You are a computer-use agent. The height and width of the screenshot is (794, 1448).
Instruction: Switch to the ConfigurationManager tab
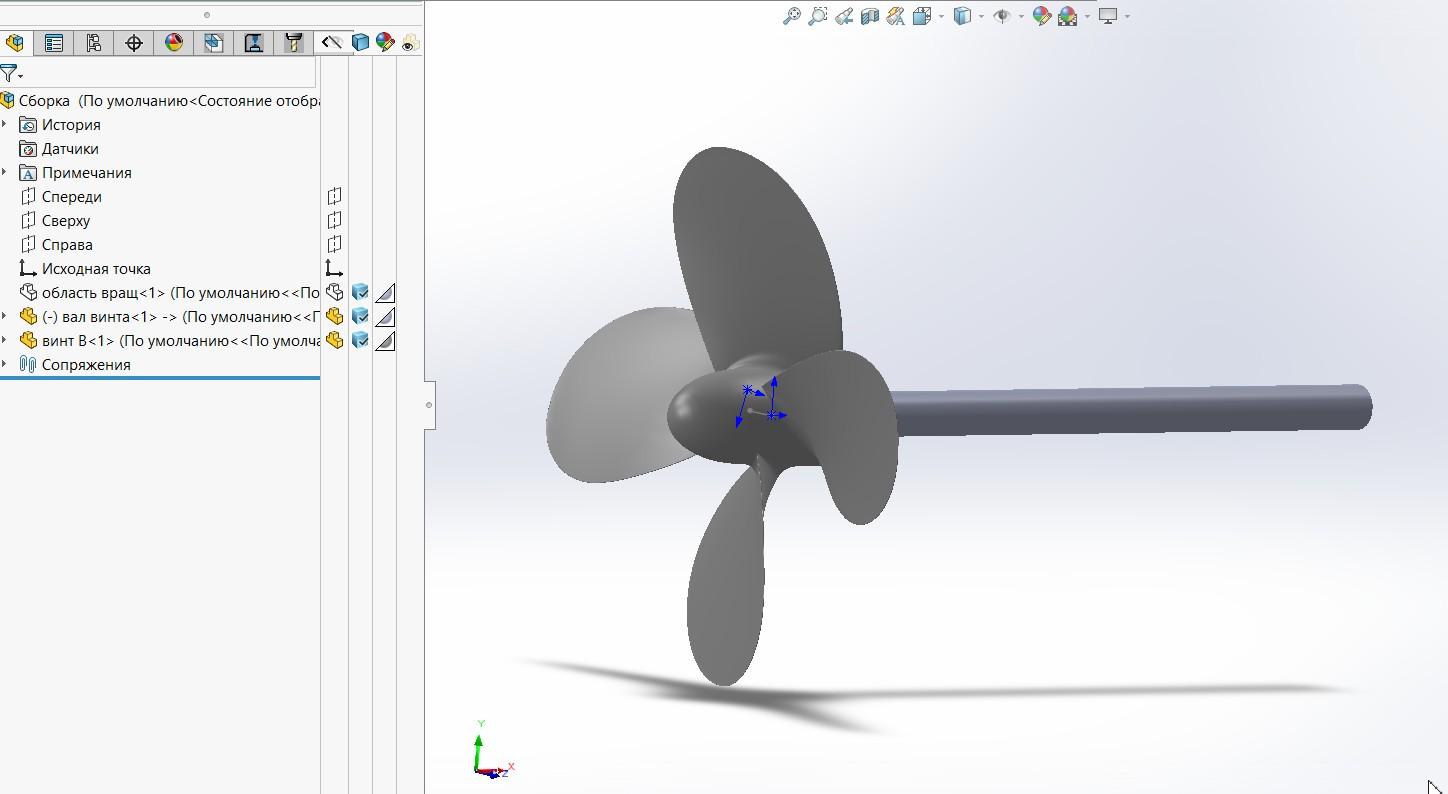pyautogui.click(x=93, y=43)
